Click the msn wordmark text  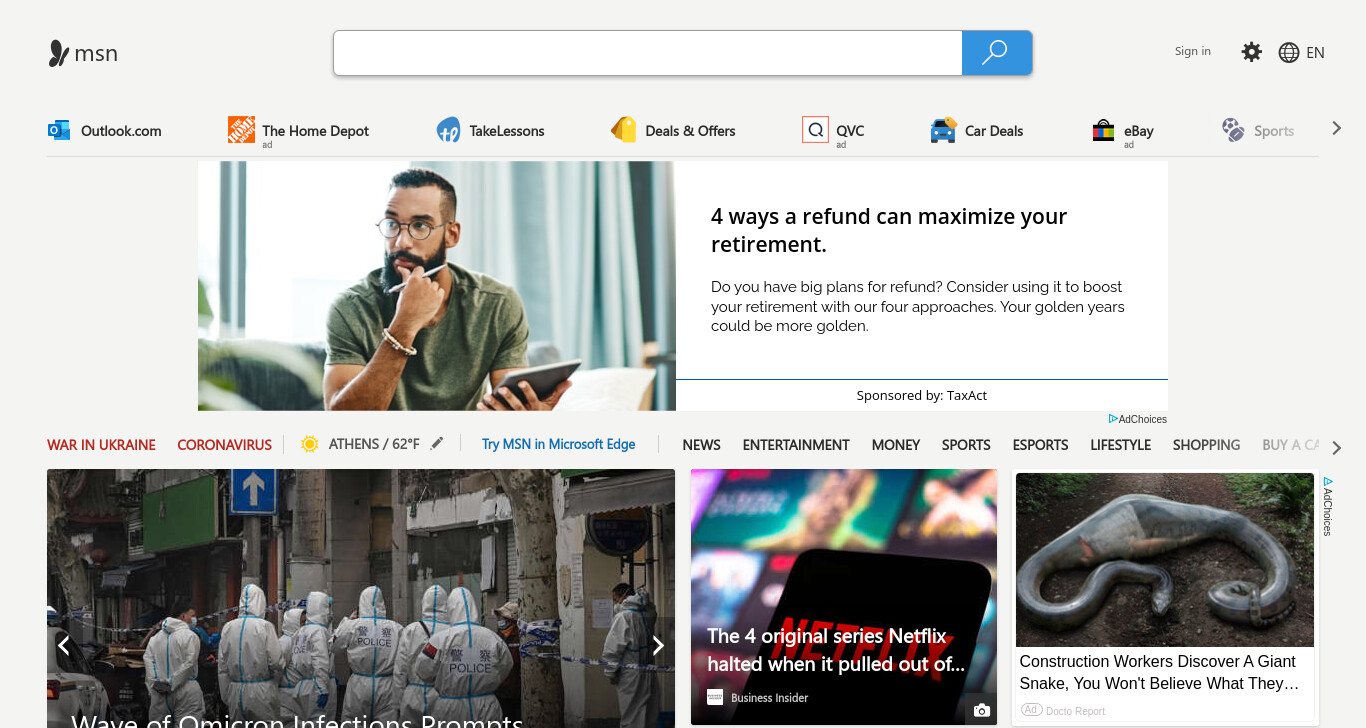pyautogui.click(x=96, y=53)
